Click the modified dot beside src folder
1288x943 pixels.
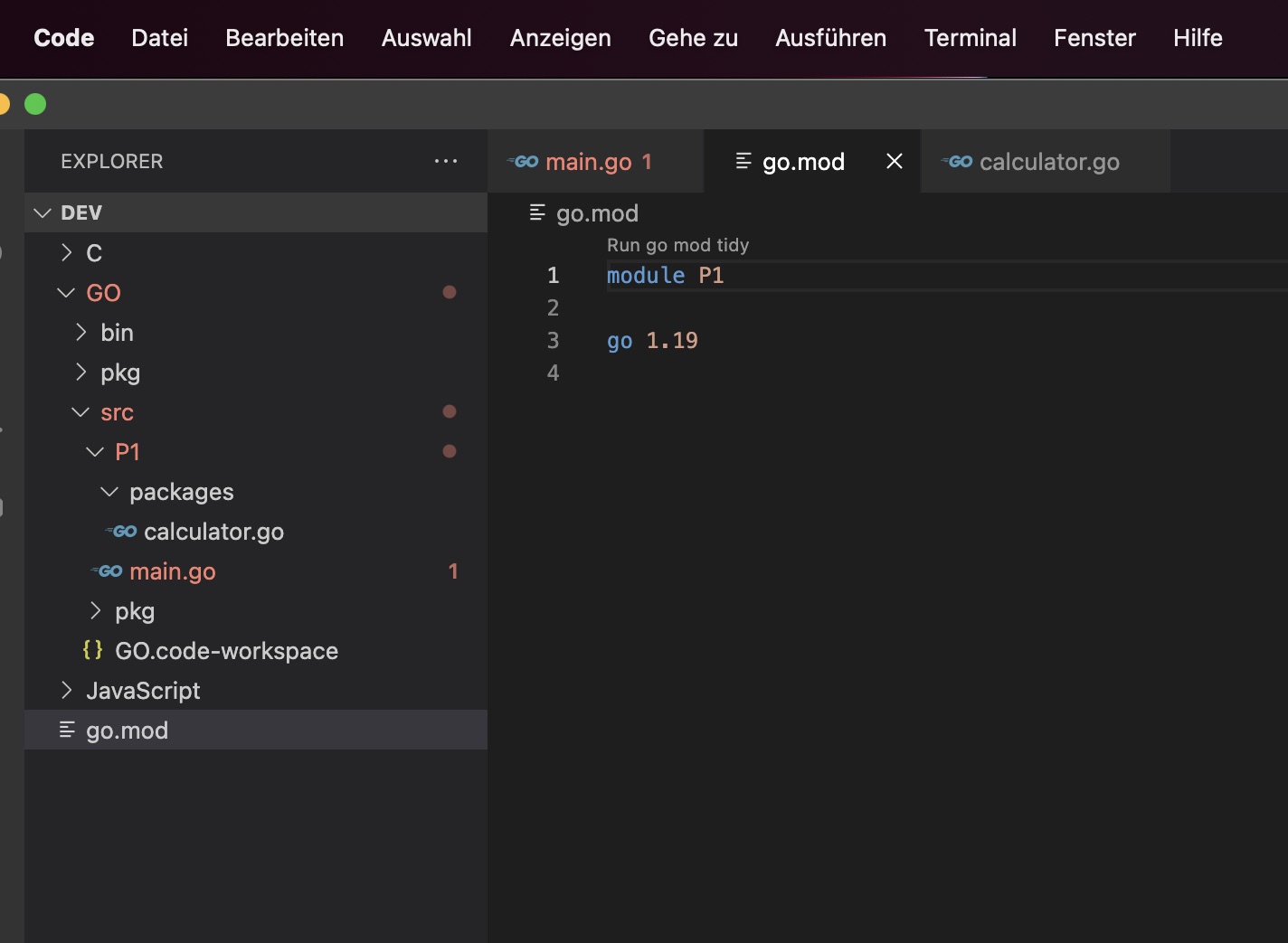[450, 411]
